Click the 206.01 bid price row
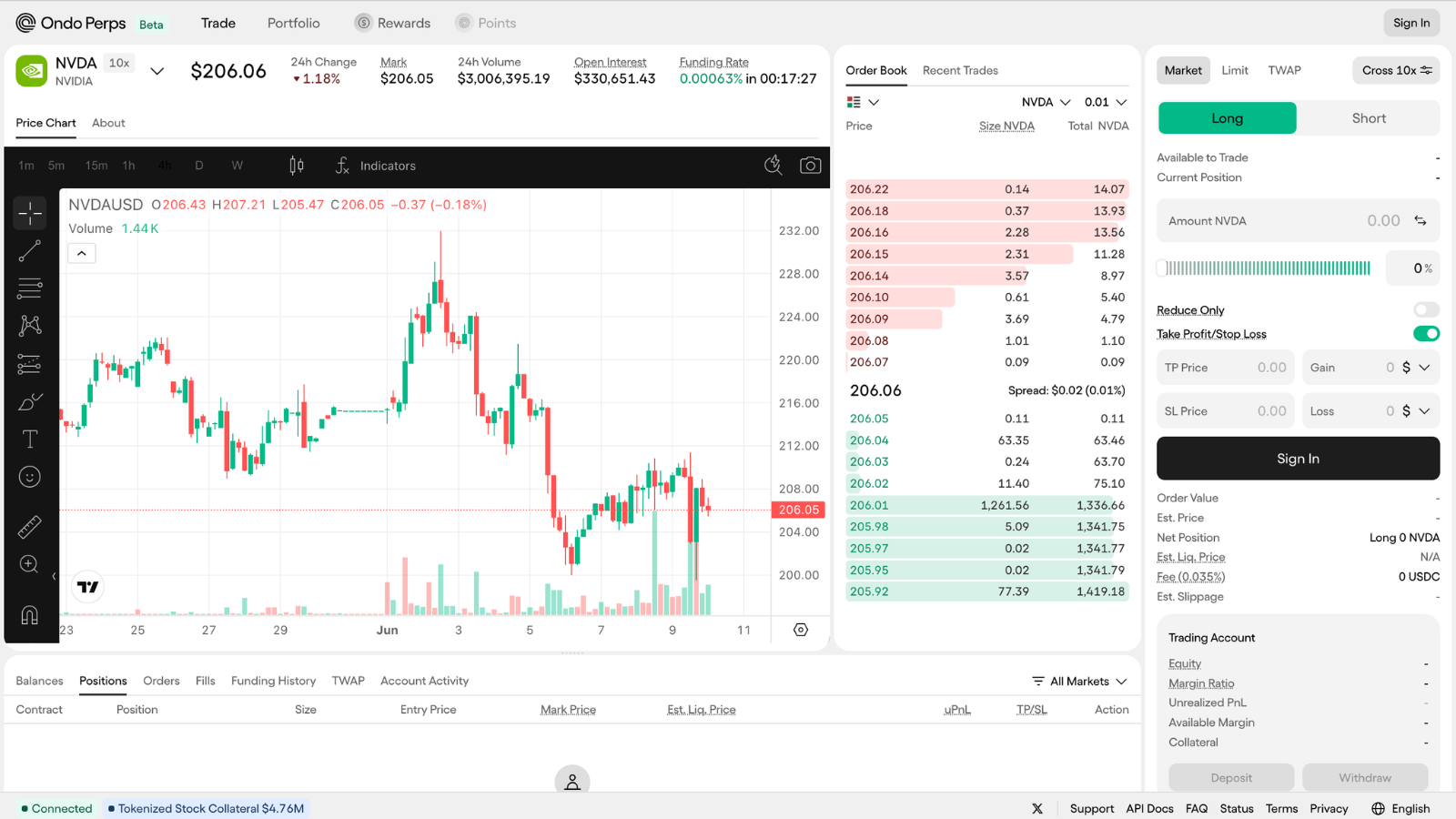The image size is (1456, 819). [987, 505]
